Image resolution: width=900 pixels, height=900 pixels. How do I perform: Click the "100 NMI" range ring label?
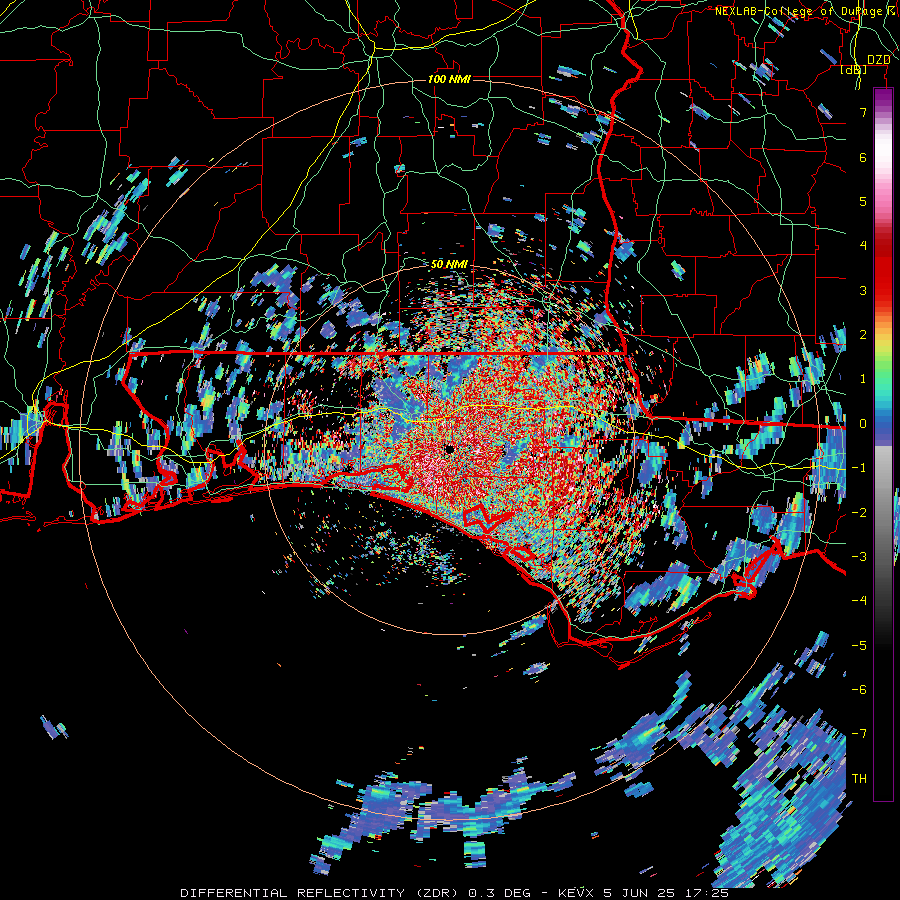[449, 79]
